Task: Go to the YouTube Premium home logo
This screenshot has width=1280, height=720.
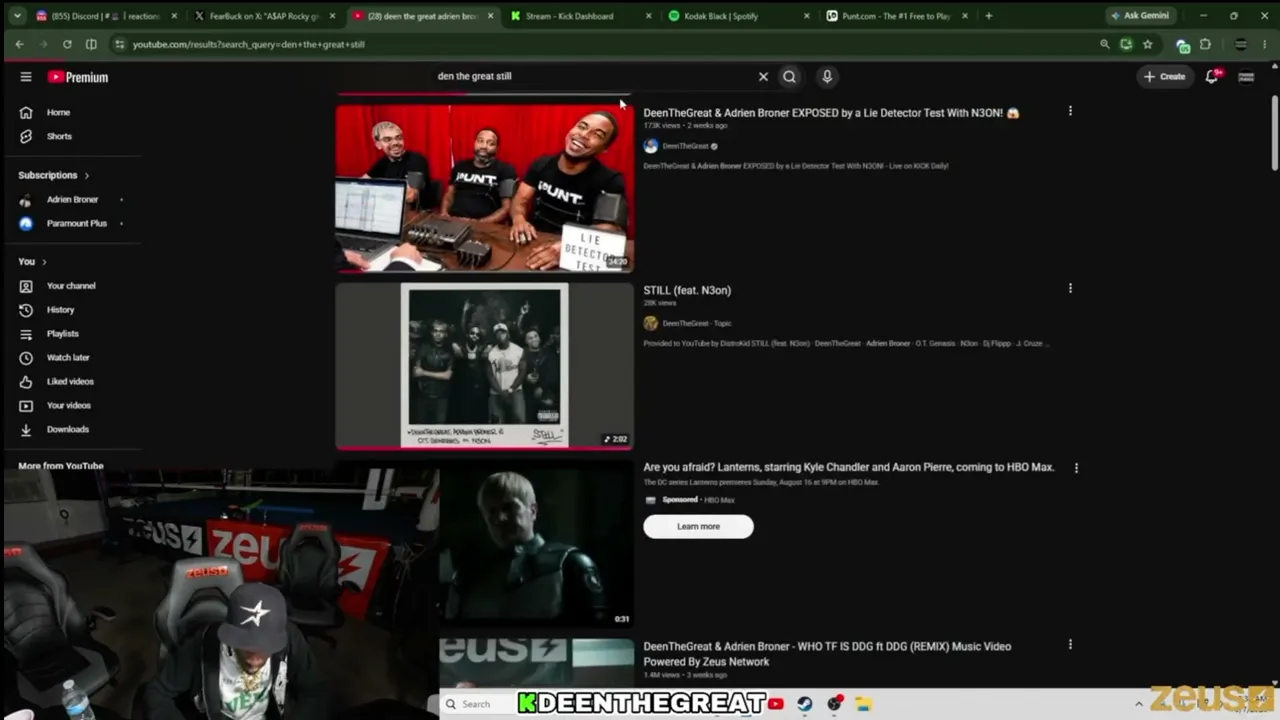Action: point(78,77)
